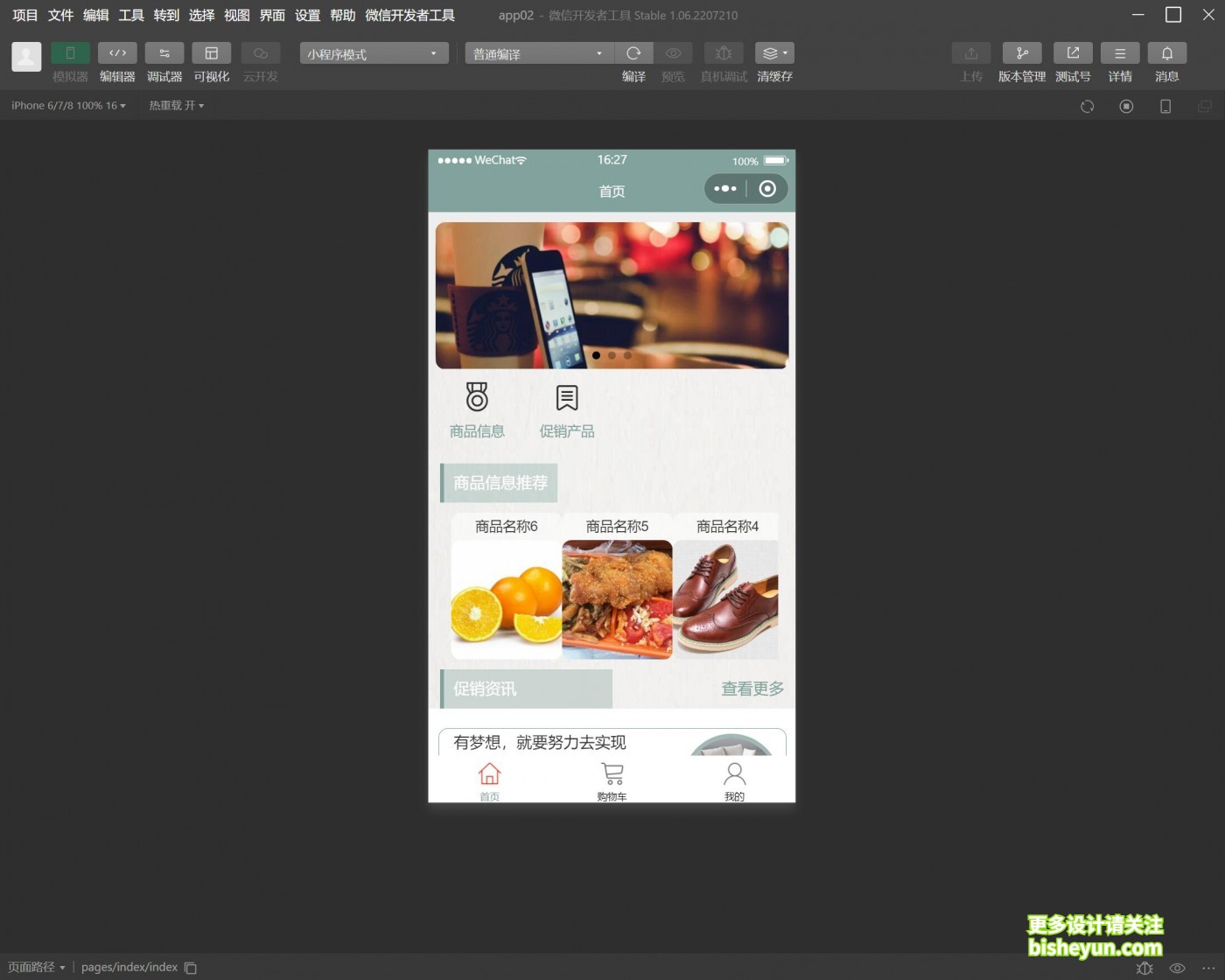Click the 促销资讯 section header
1225x980 pixels.
click(x=526, y=689)
